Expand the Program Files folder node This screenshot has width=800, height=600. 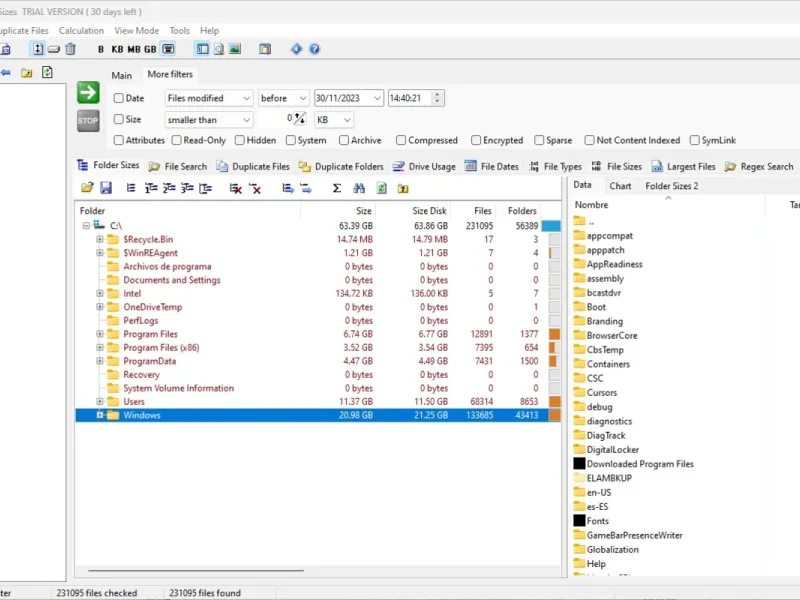pyautogui.click(x=100, y=334)
